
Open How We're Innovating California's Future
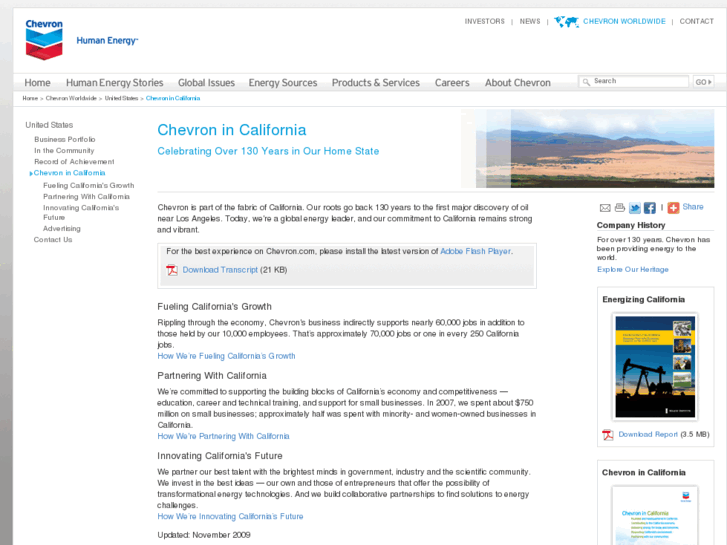[230, 516]
